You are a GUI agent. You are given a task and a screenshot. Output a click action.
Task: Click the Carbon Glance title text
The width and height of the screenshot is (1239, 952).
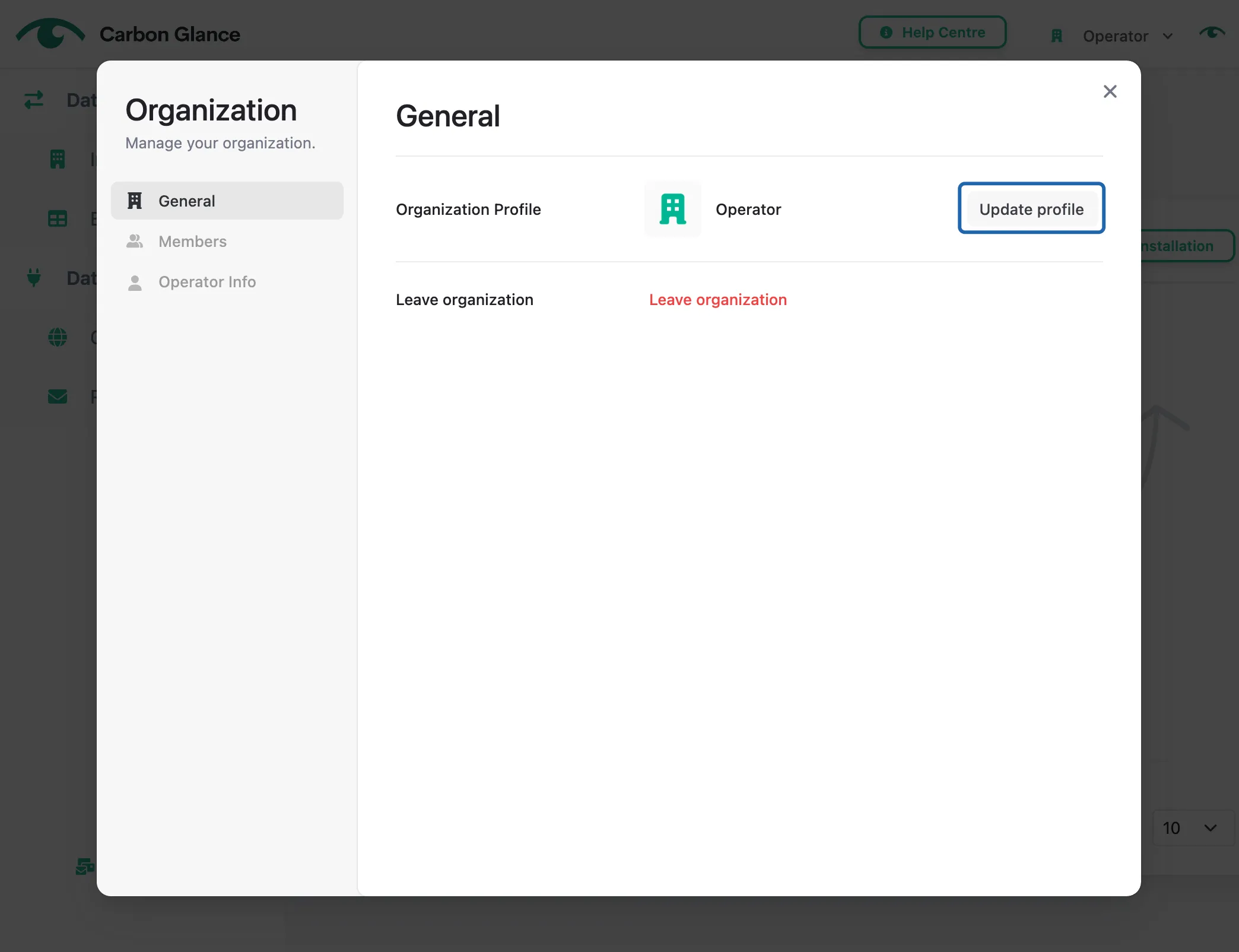point(170,34)
